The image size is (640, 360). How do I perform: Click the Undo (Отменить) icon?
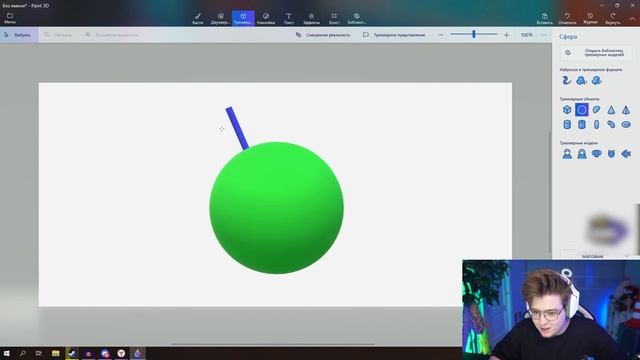click(567, 18)
